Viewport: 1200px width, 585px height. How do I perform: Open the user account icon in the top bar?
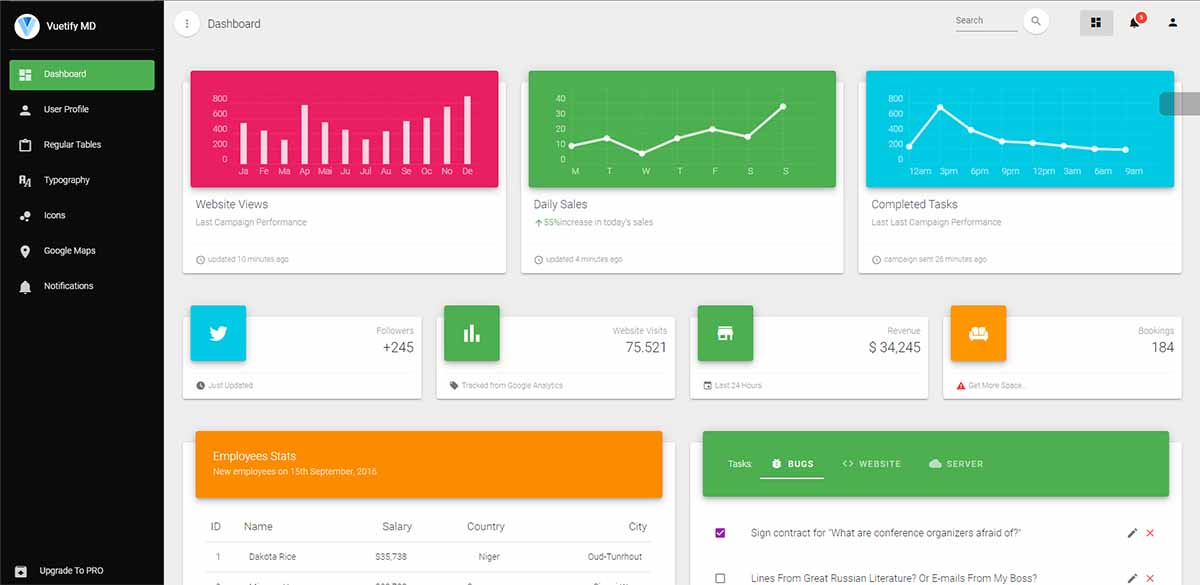pos(1172,22)
